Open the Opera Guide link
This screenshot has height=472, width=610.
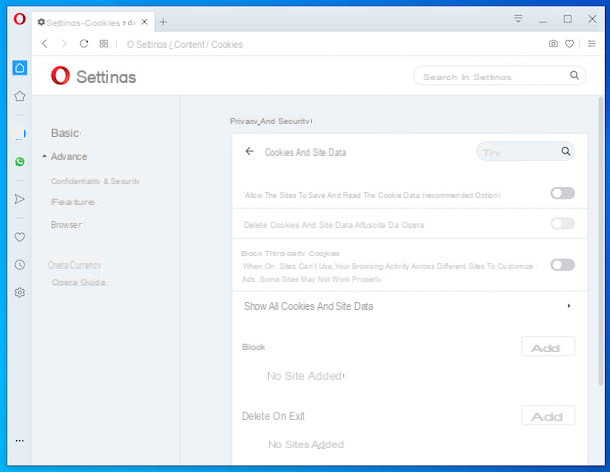[79, 282]
